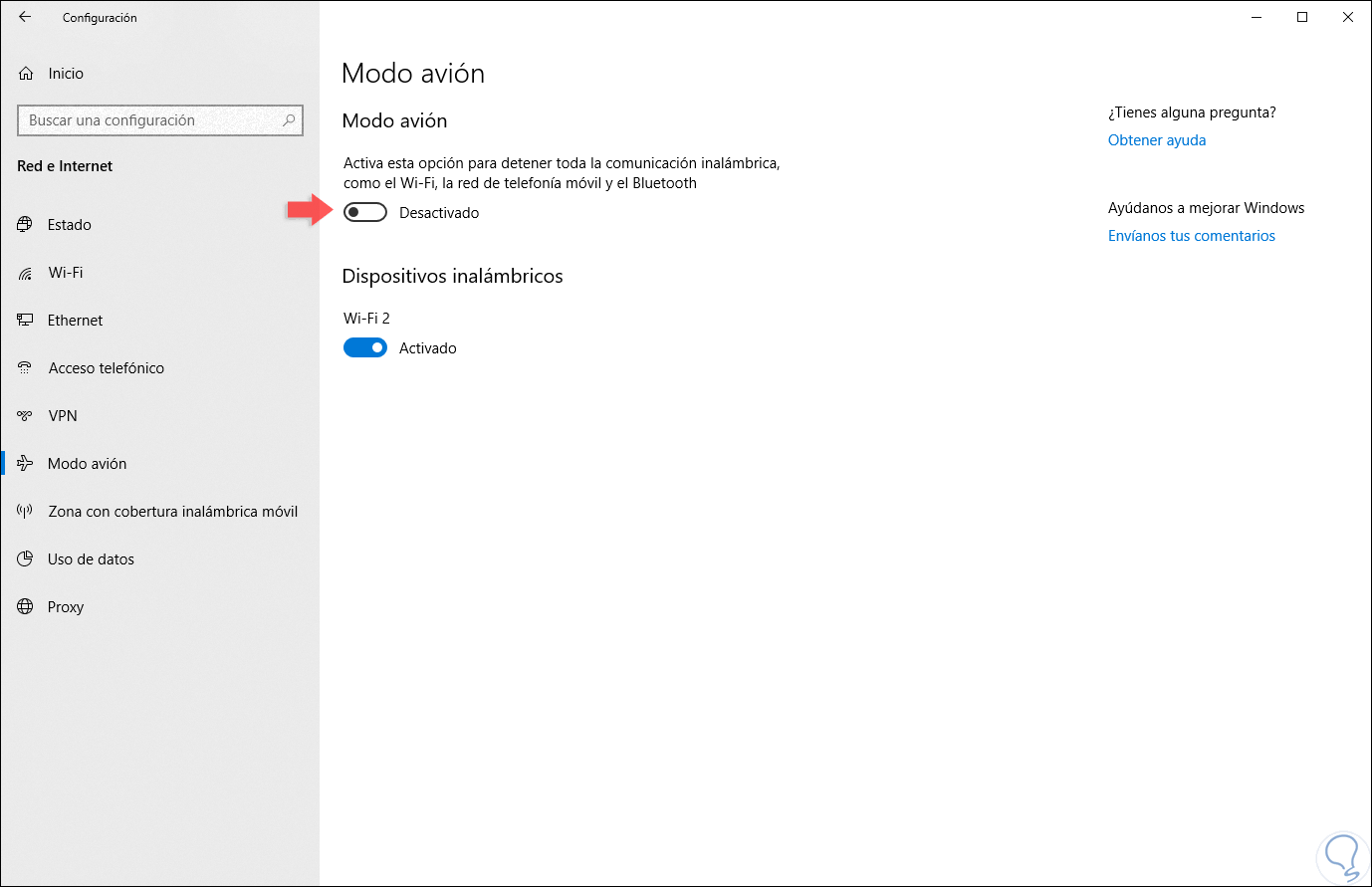Disable the Wi-Fi 2 wireless device switch

tap(364, 347)
